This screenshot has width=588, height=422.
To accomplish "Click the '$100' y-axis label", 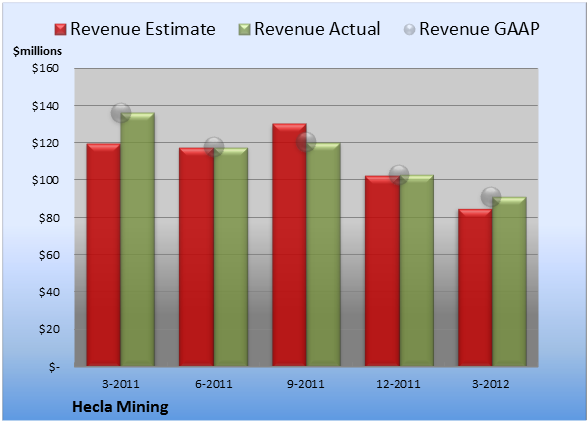I will point(45,180).
